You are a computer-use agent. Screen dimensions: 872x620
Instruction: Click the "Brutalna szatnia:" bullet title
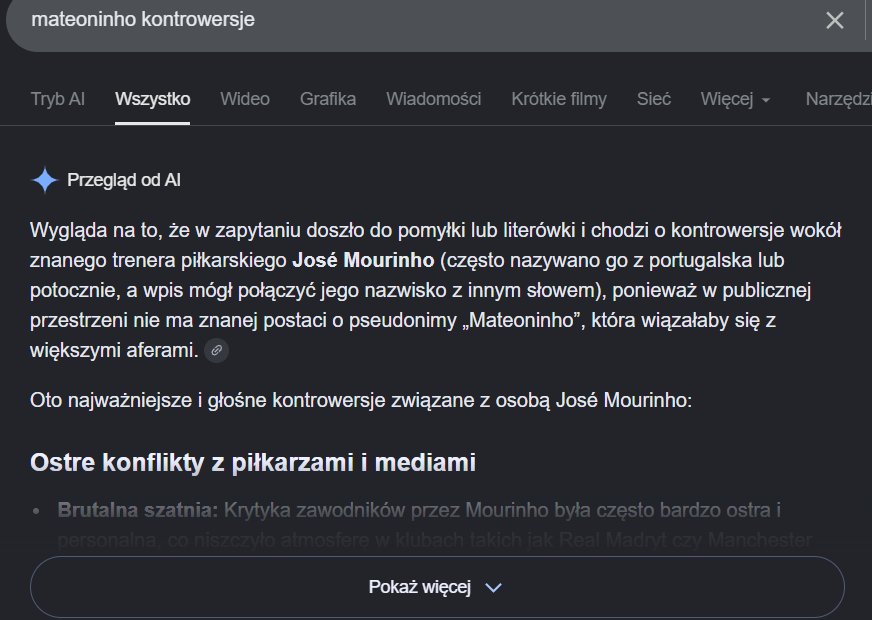click(x=138, y=510)
